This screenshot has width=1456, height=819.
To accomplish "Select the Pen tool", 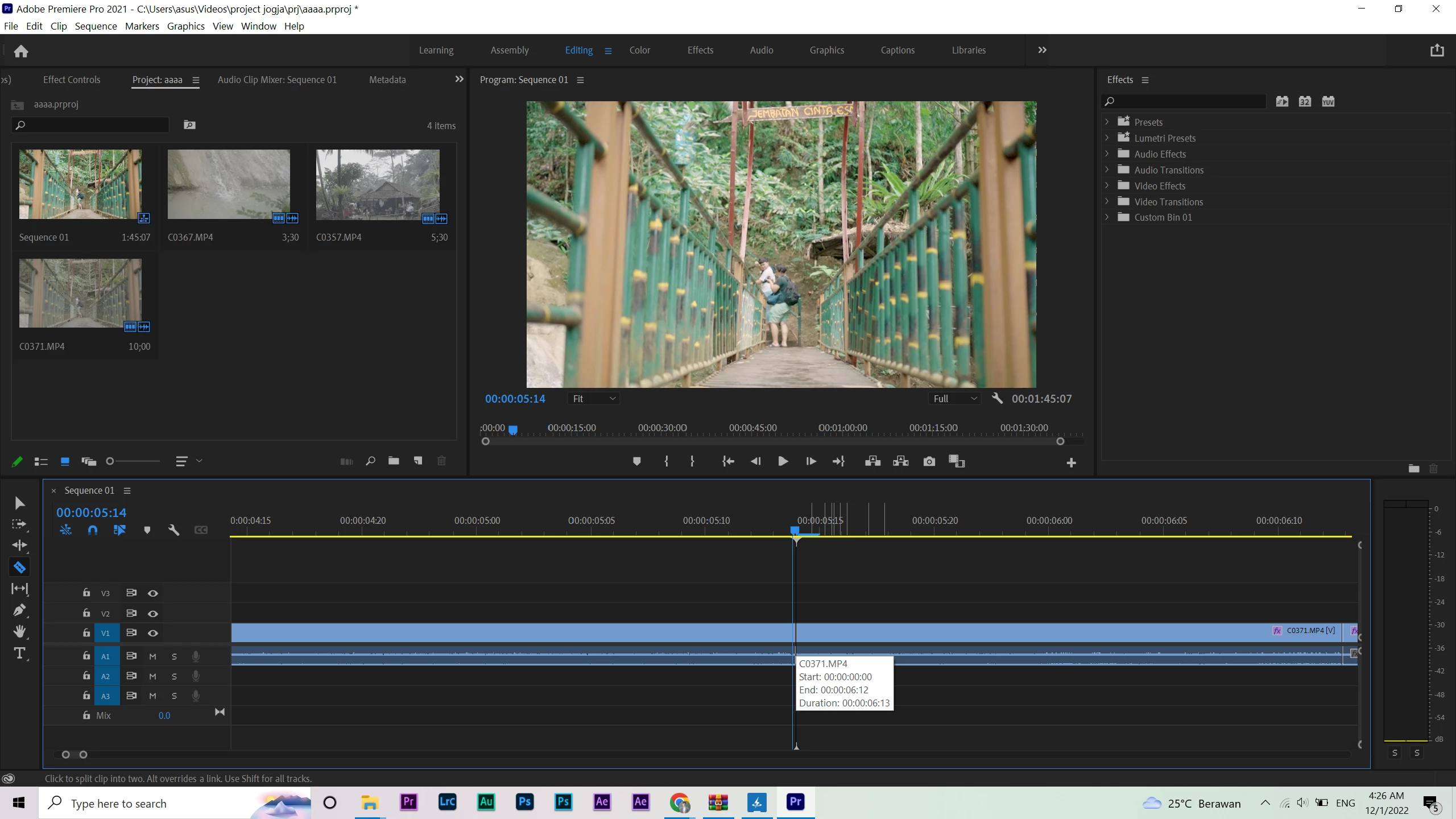I will pos(19,610).
